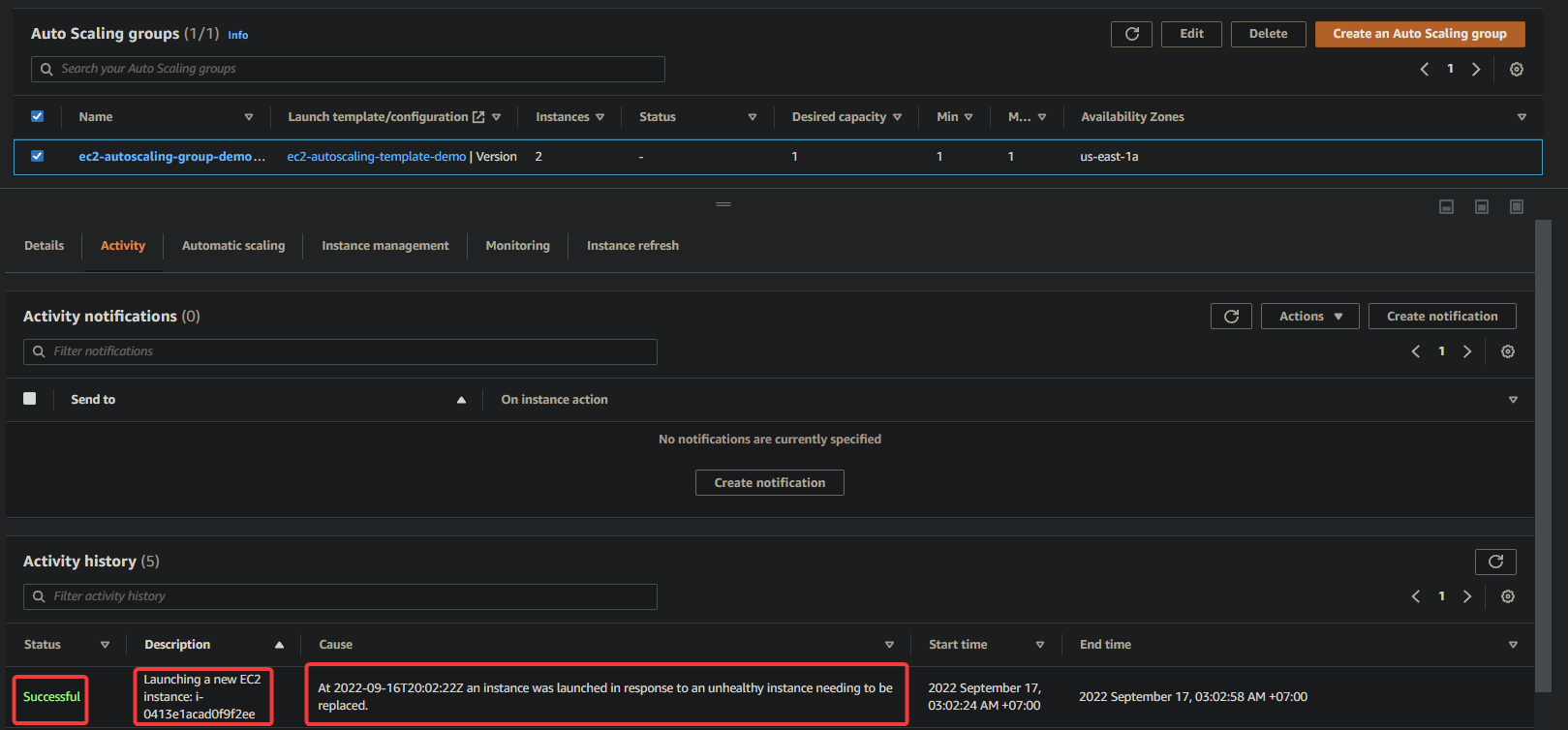Image resolution: width=1568 pixels, height=730 pixels.
Task: Click the Delete button
Action: 1268,34
